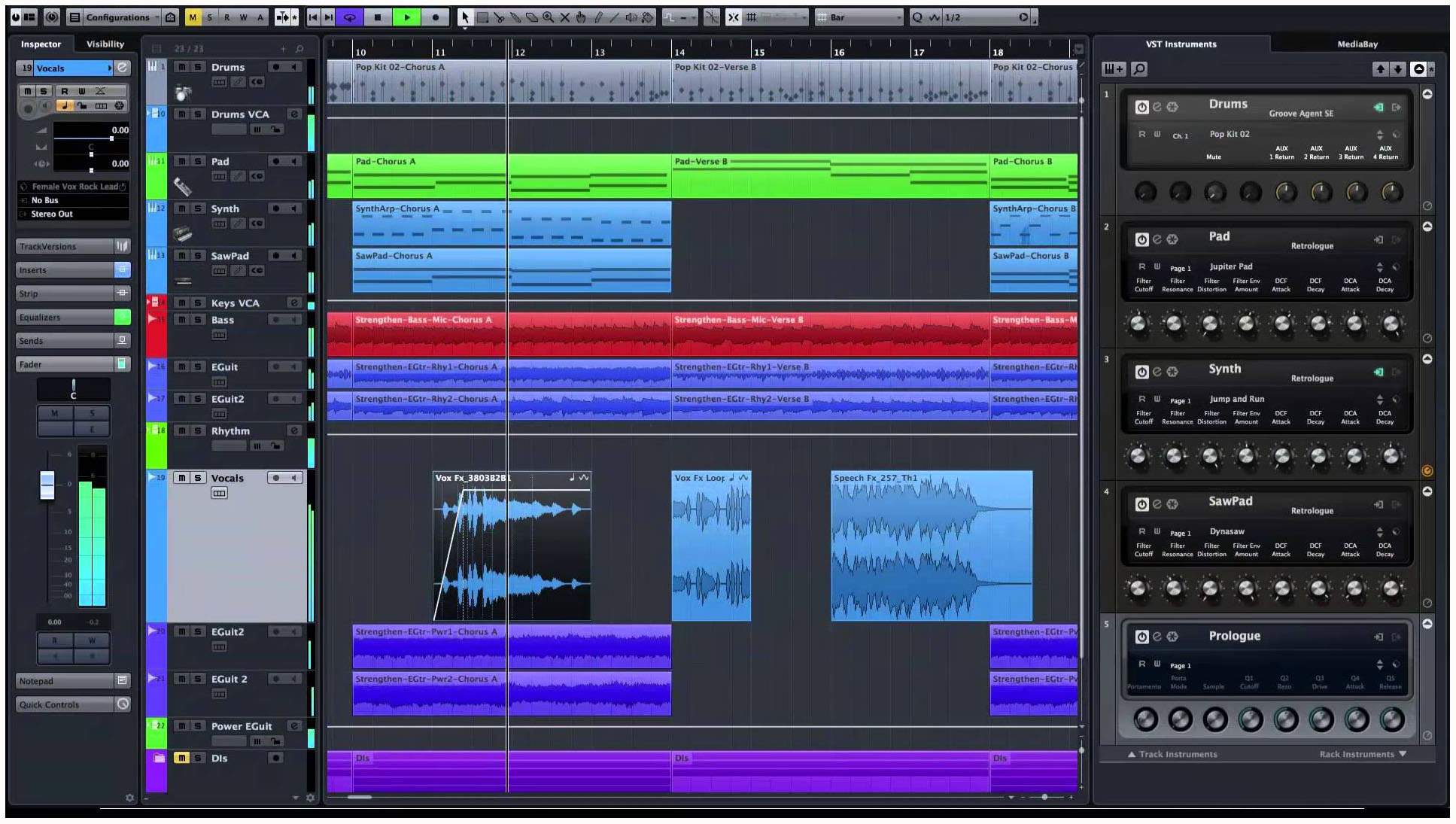
Task: Toggle the Cycle loop button
Action: [350, 17]
